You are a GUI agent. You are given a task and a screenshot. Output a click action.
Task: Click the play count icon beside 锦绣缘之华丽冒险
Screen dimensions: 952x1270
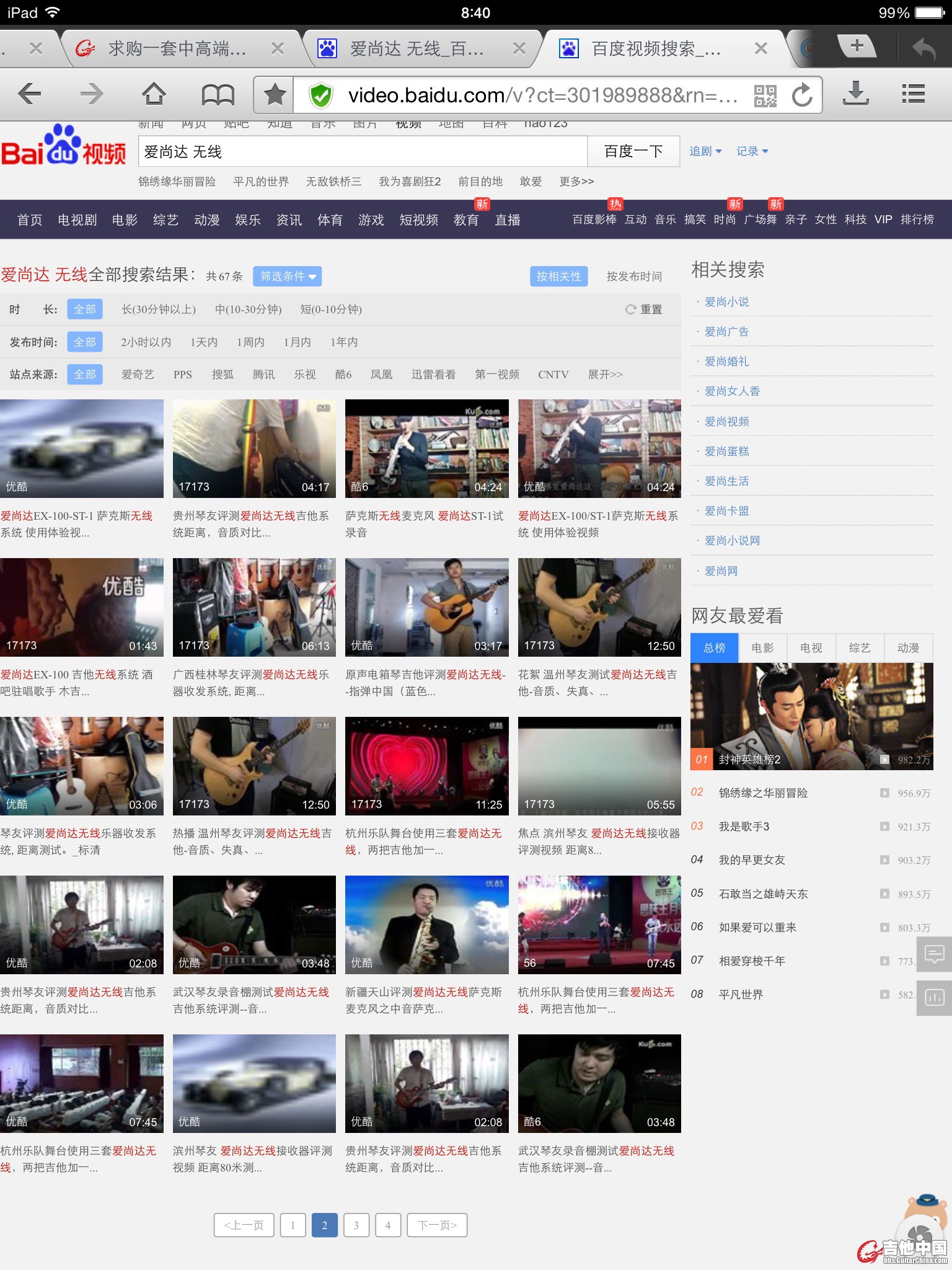pos(884,793)
